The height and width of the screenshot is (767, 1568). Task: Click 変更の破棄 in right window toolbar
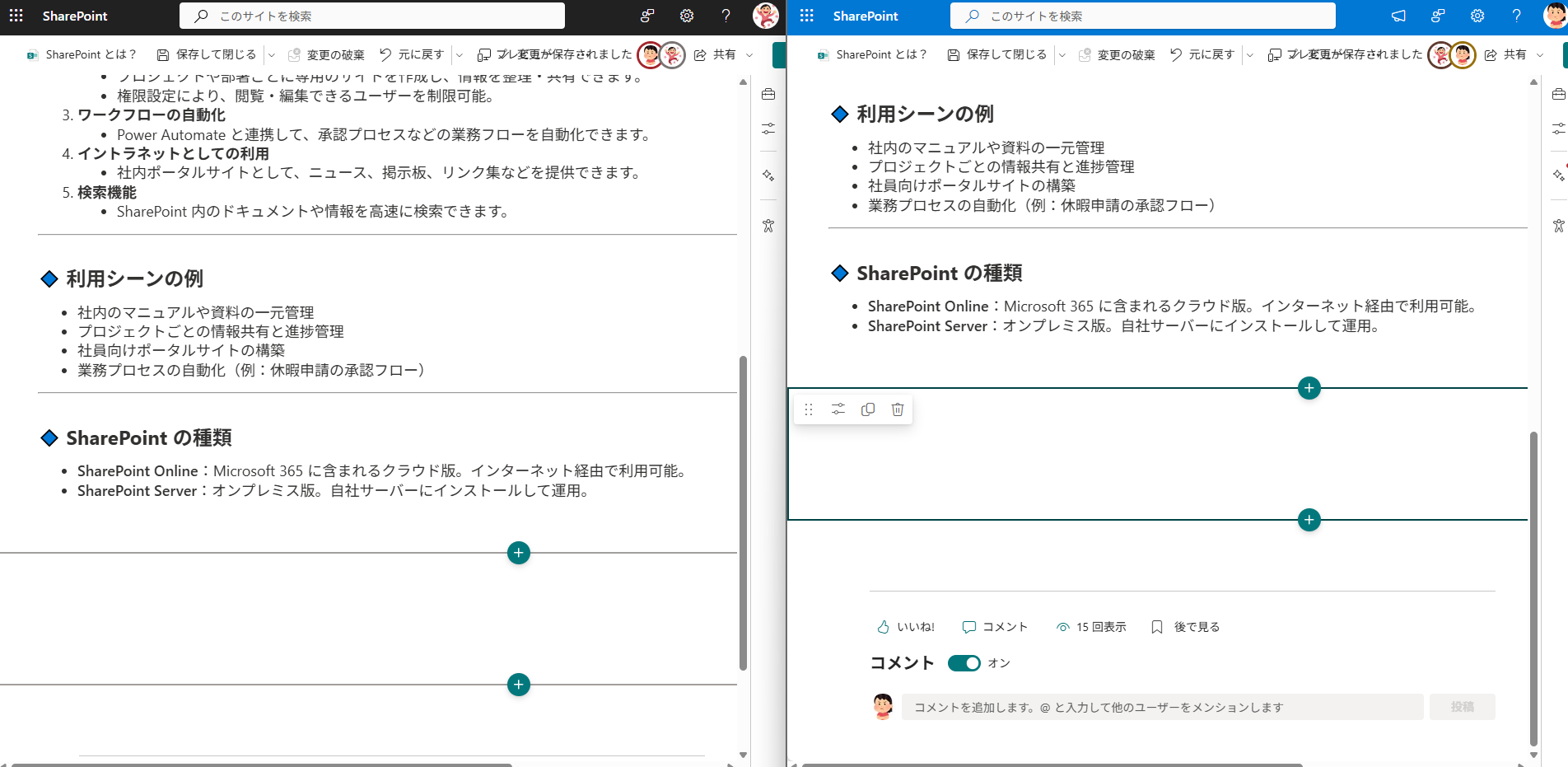[x=1117, y=54]
